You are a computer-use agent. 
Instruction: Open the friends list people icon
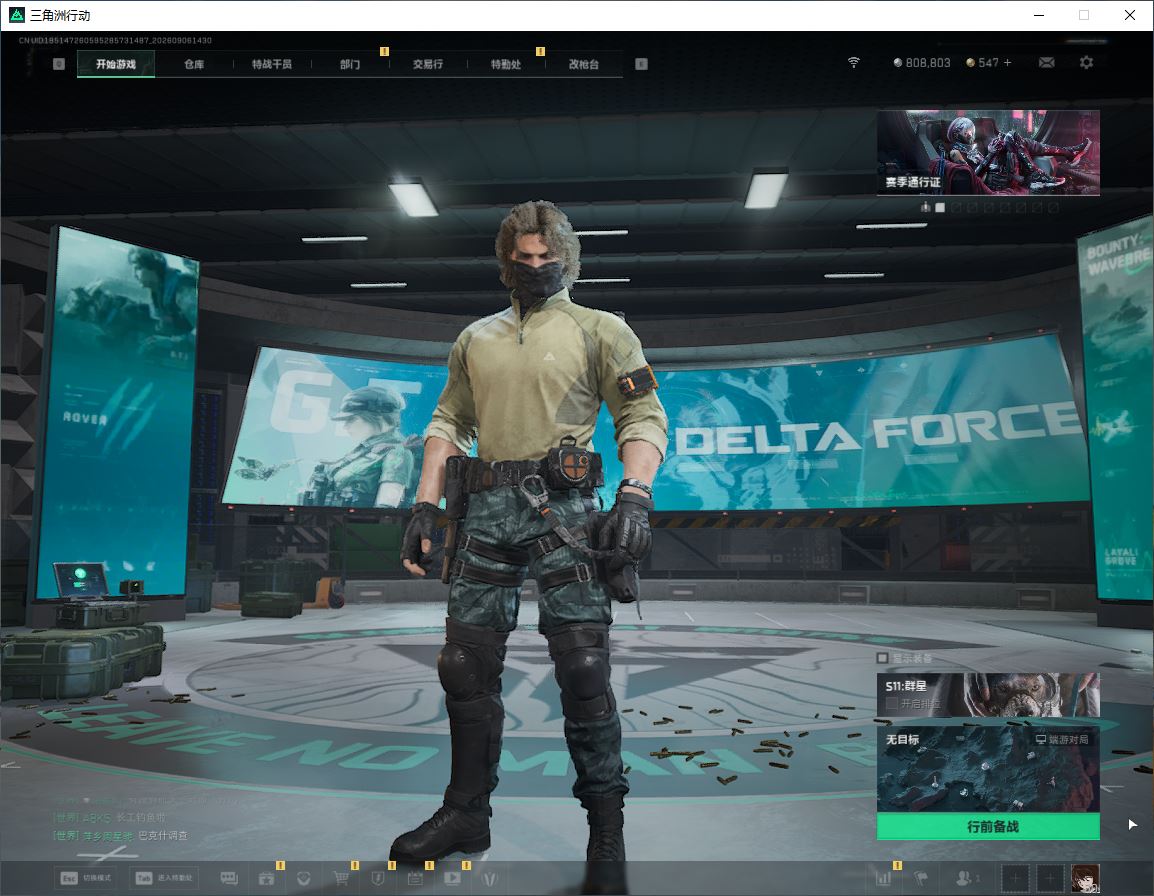(966, 878)
